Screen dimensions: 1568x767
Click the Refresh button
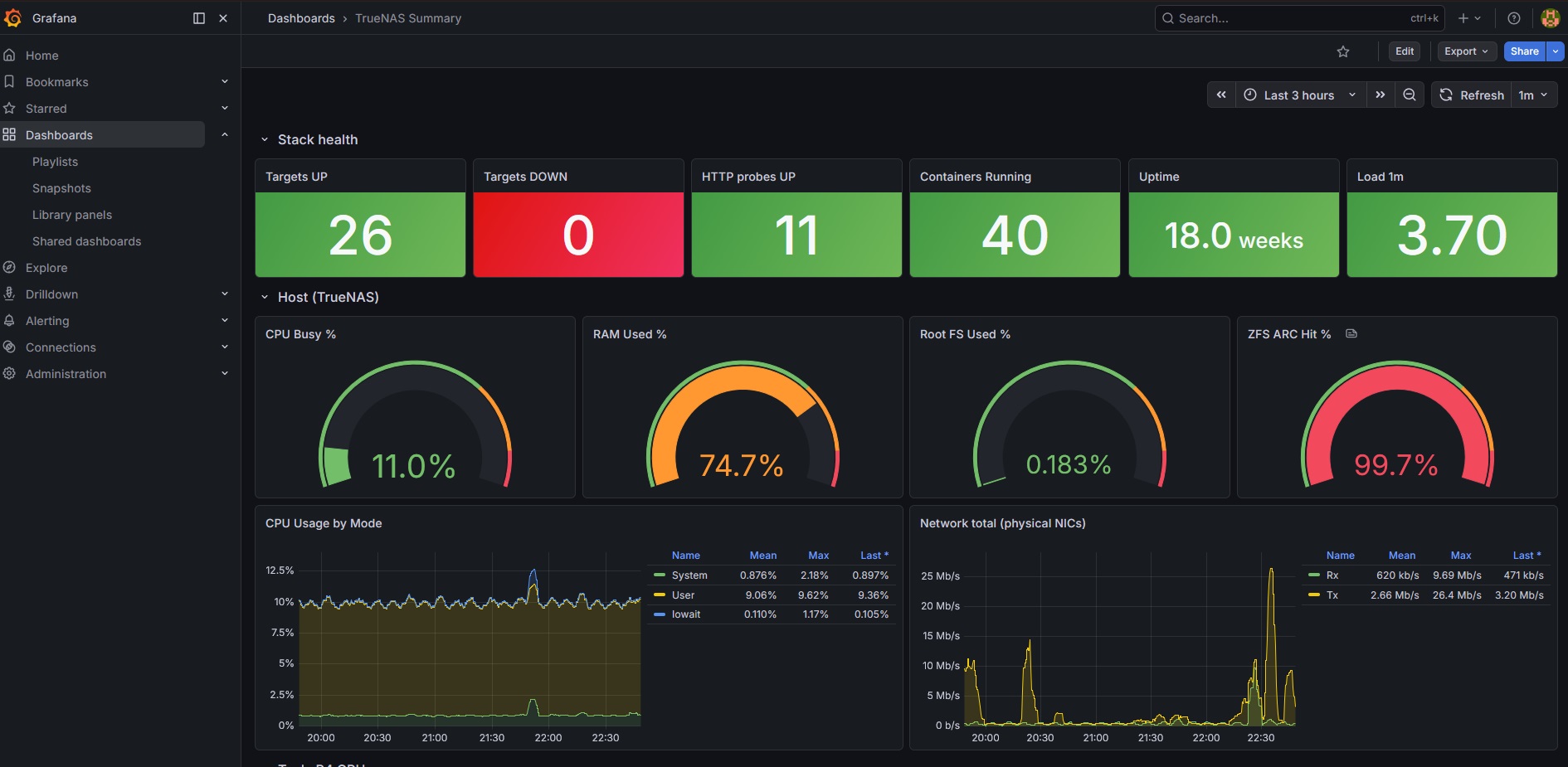(1472, 95)
